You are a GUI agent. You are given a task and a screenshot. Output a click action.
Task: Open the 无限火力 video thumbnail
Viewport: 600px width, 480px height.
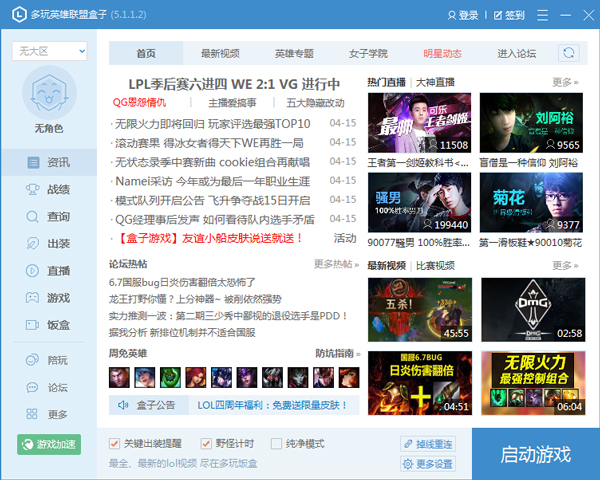[x=533, y=383]
